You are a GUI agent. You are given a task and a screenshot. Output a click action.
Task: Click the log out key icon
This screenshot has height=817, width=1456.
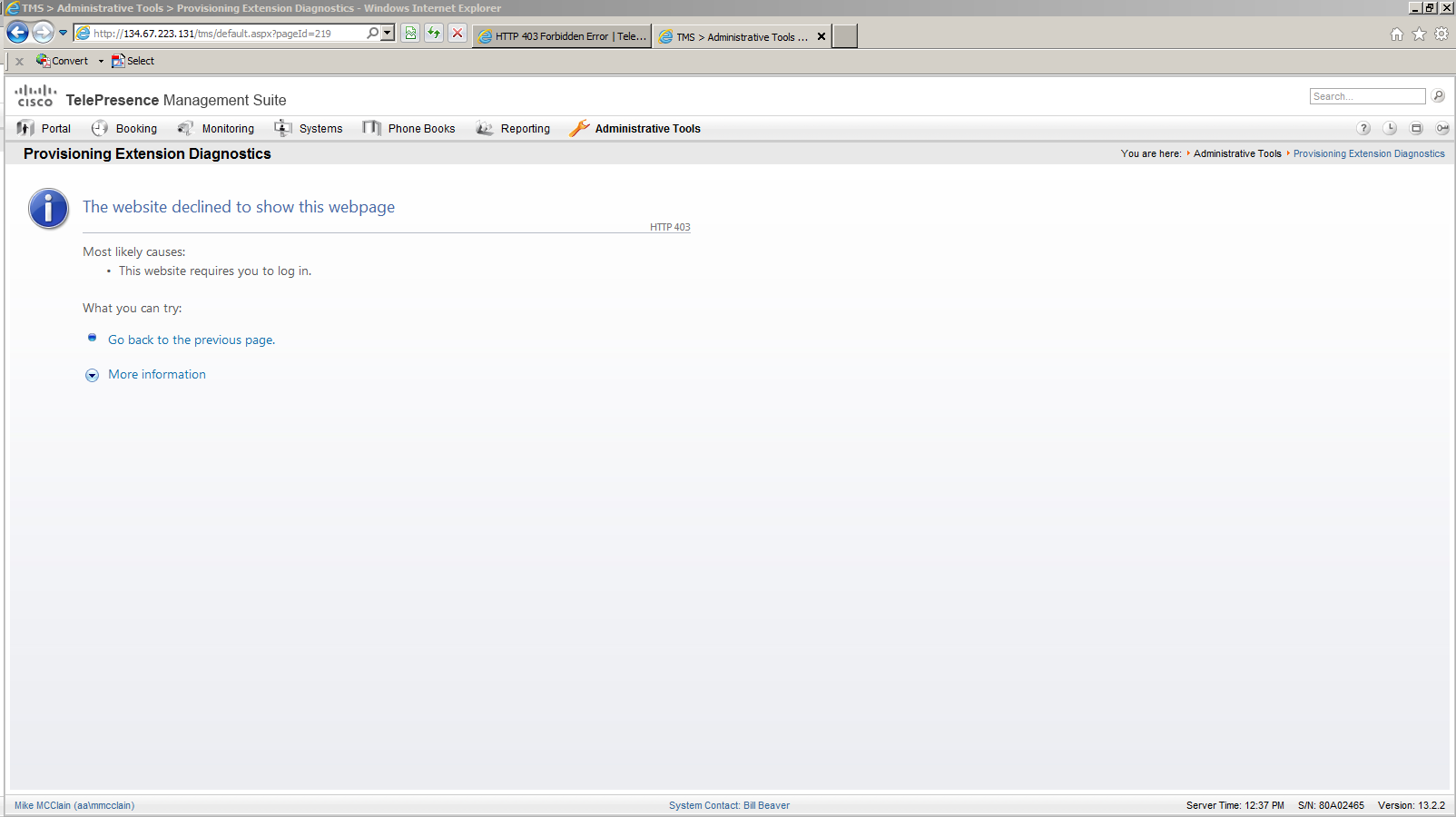pyautogui.click(x=1441, y=128)
